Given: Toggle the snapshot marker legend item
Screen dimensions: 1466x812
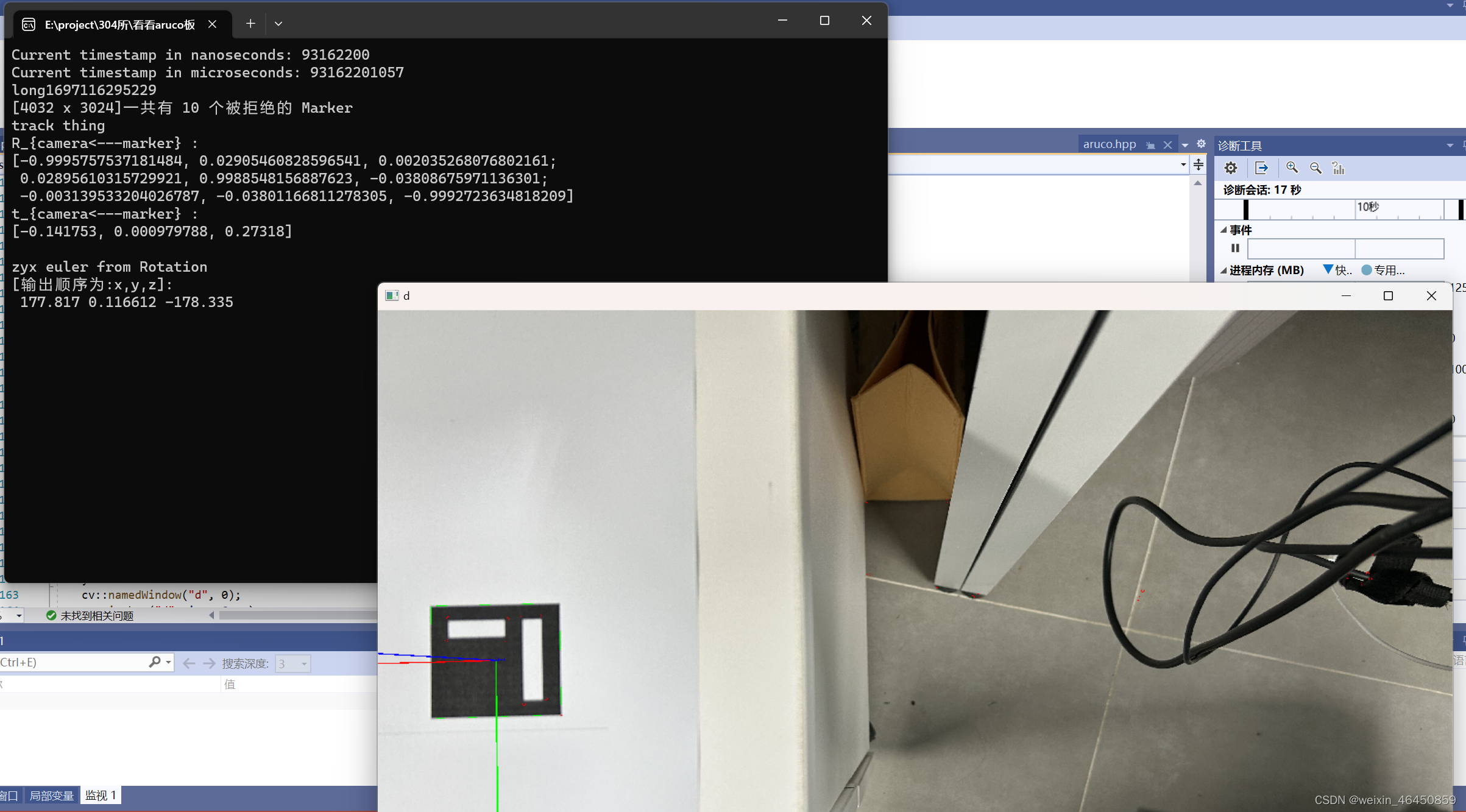Looking at the screenshot, I should [x=1337, y=270].
